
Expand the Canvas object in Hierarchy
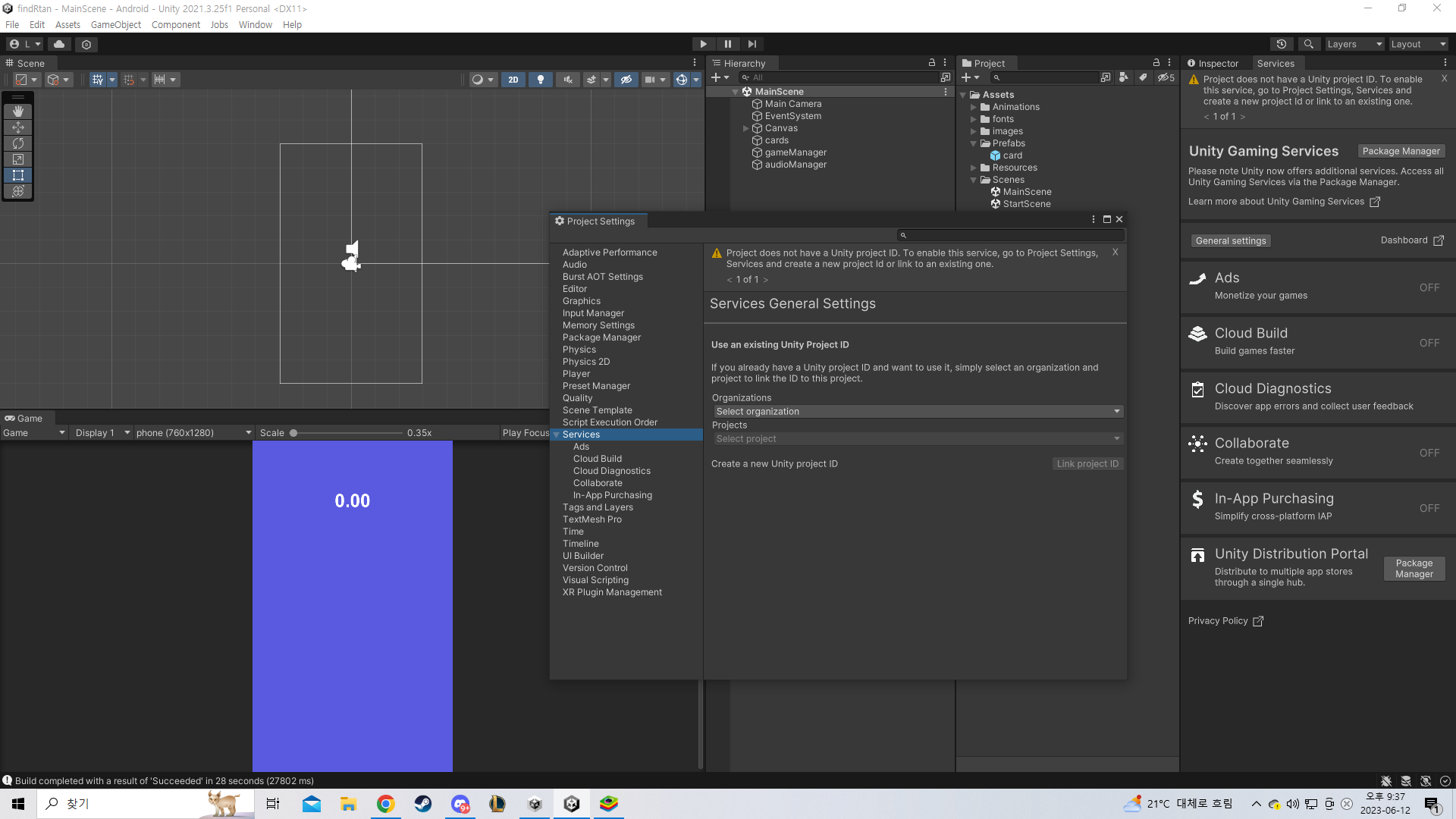tap(746, 128)
